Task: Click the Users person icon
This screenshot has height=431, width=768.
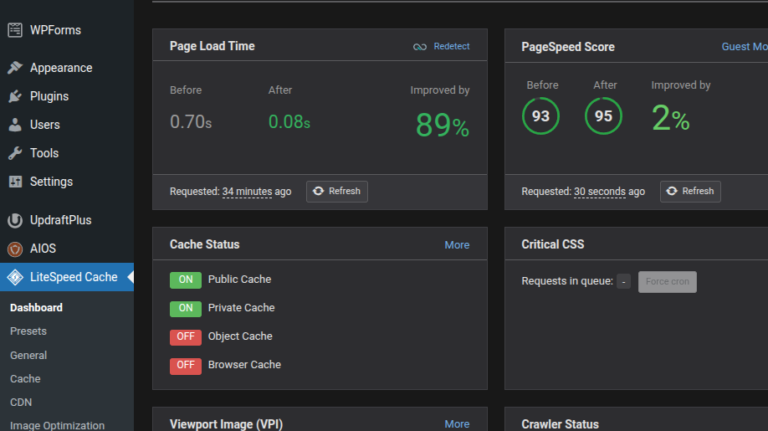Action: (15, 124)
